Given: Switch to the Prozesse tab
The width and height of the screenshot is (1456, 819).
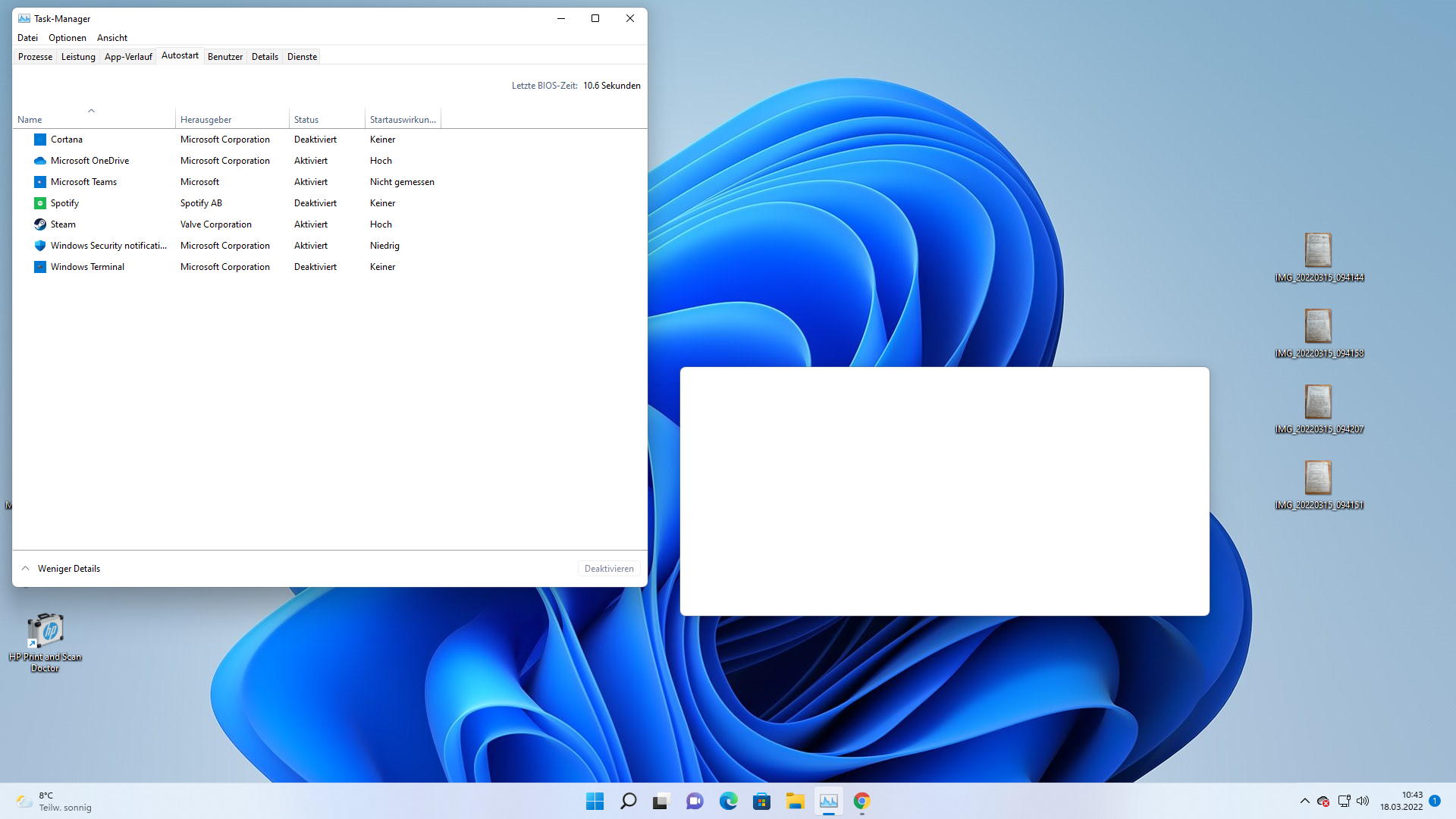Looking at the screenshot, I should click(x=35, y=57).
